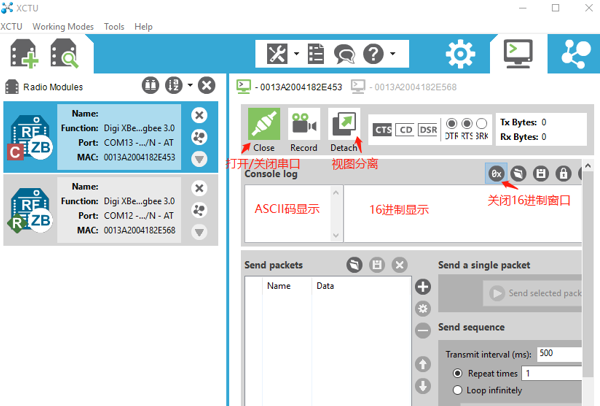600x406 pixels.
Task: Click the Help question mark icon
Action: pos(373,54)
